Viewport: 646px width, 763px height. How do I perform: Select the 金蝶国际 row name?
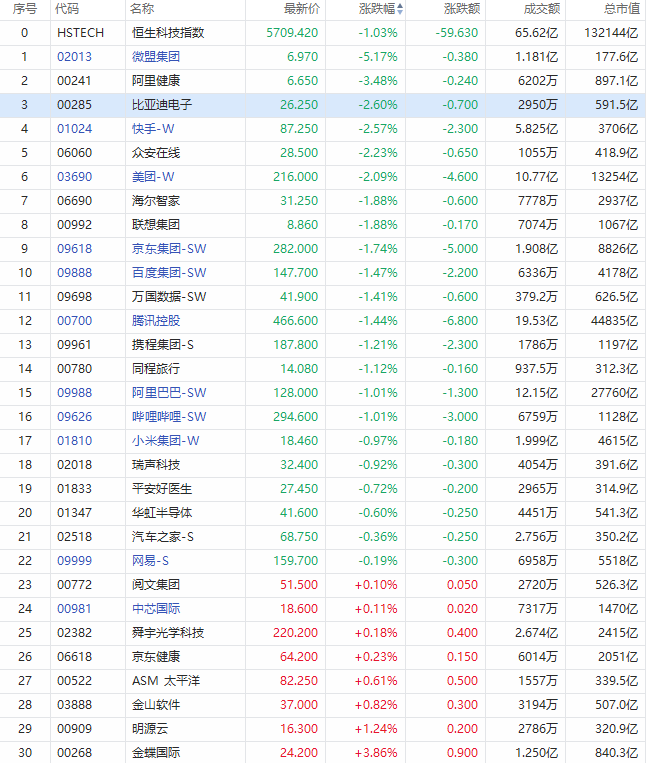point(156,753)
